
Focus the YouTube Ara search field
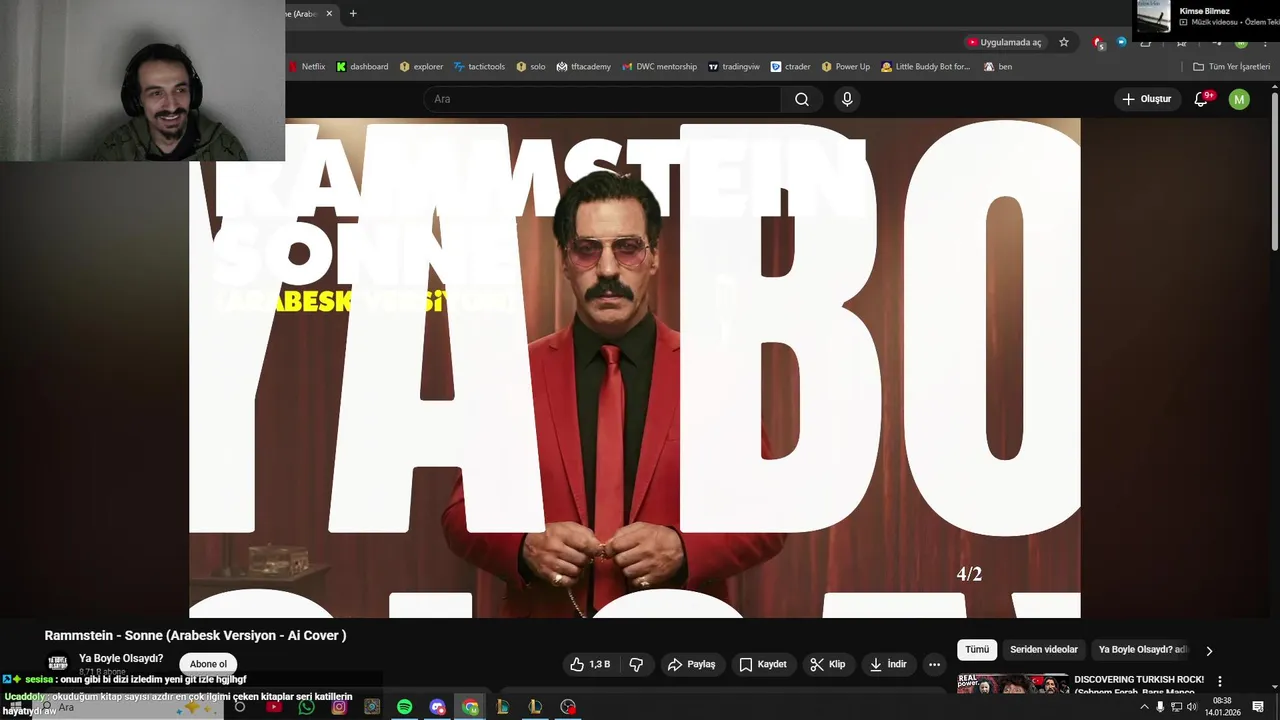(603, 99)
